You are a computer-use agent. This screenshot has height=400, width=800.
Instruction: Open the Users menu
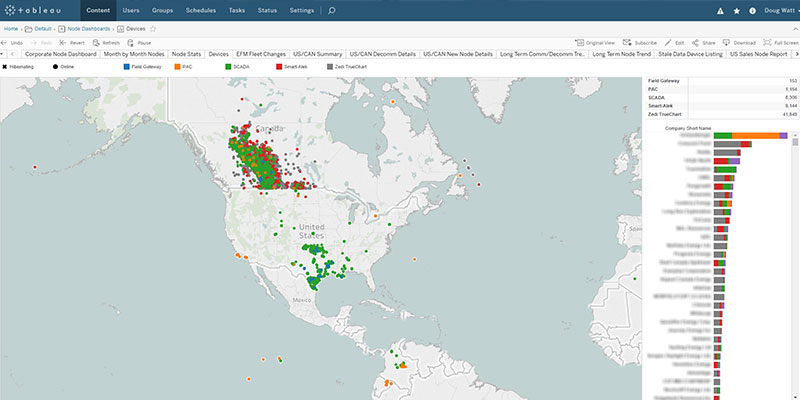click(x=131, y=10)
